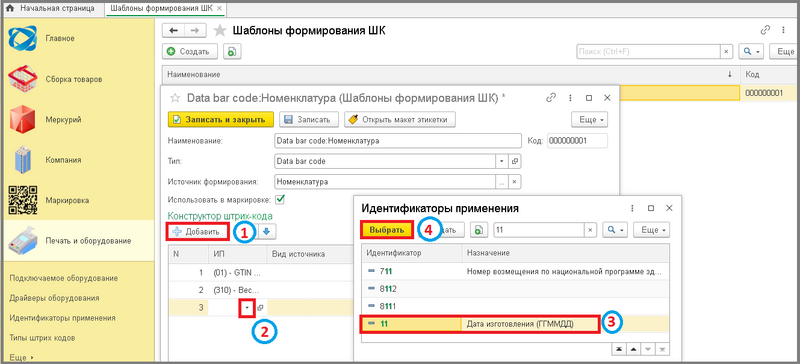Screen dimensions: 800x364
Task: Select identifier row 8112
Action: [x=515, y=289]
